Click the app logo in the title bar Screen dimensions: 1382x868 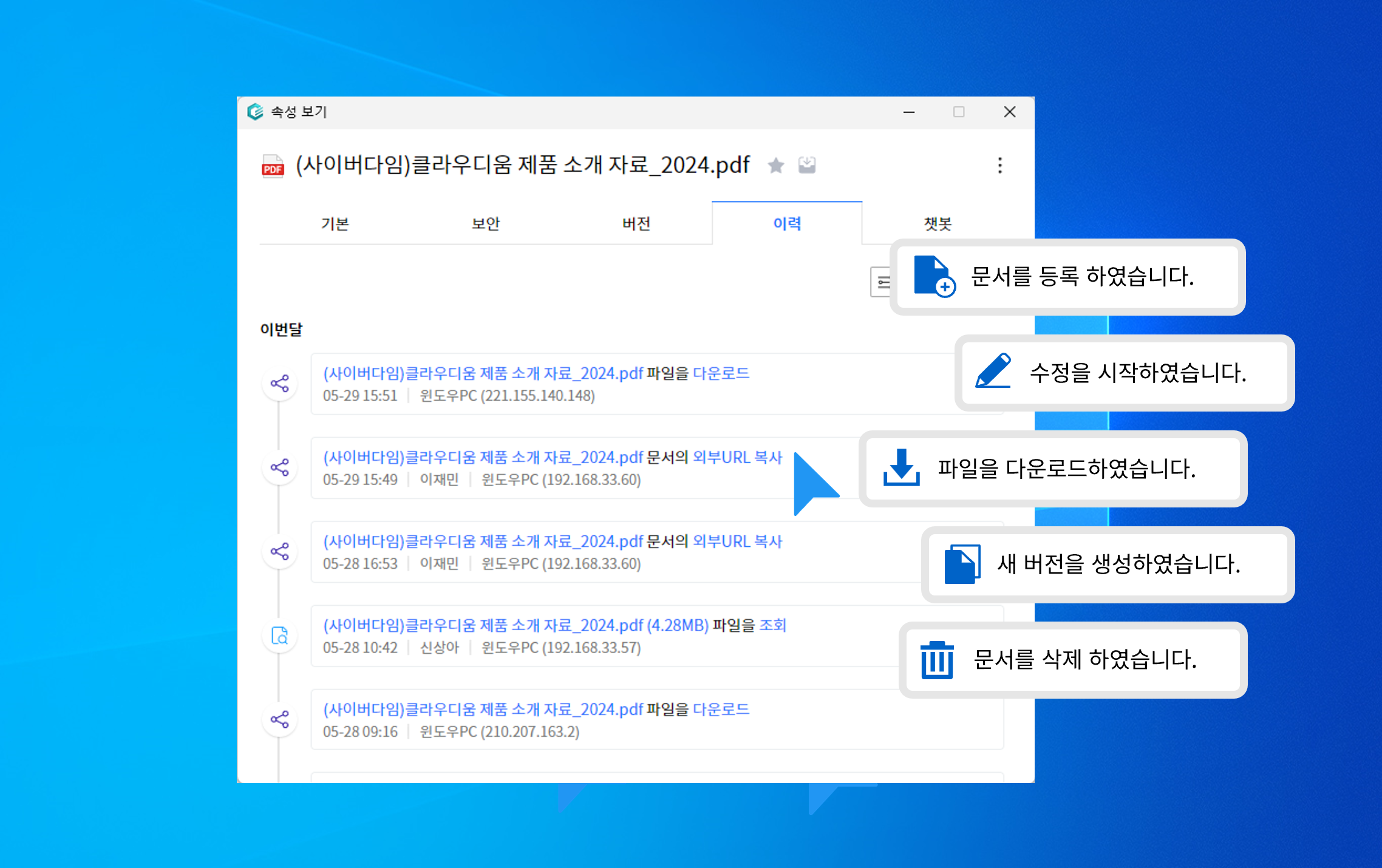255,112
